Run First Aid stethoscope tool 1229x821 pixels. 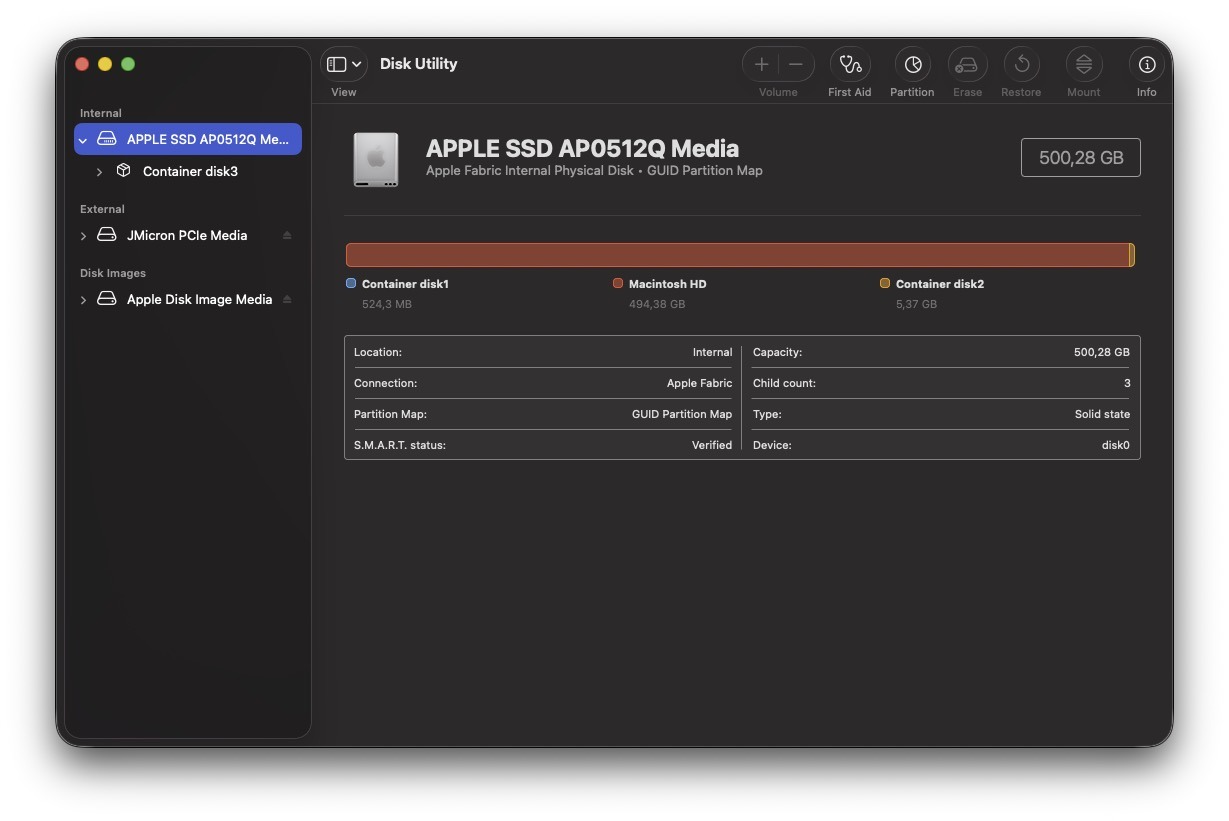point(850,64)
